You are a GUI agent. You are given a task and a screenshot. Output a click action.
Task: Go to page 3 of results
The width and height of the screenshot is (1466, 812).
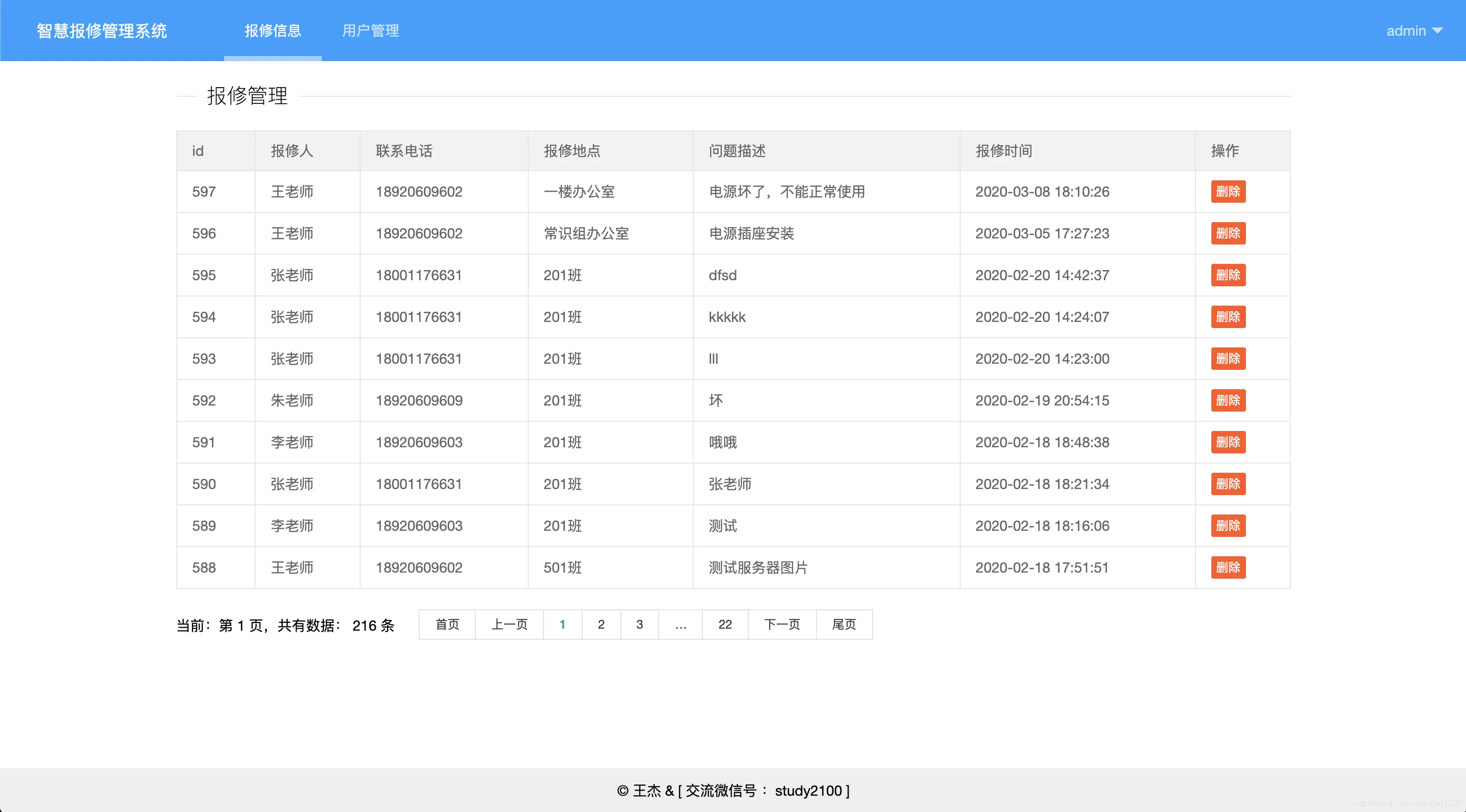tap(640, 624)
